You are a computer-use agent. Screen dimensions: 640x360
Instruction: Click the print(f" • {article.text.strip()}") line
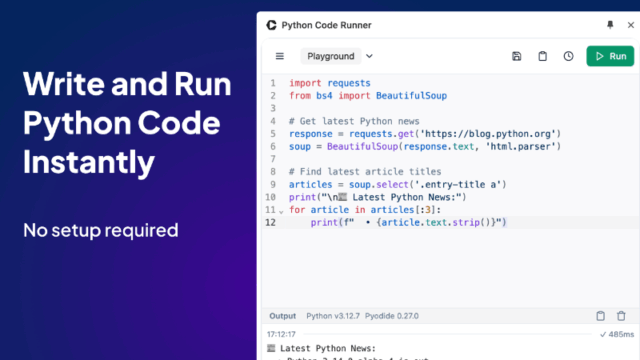point(408,222)
